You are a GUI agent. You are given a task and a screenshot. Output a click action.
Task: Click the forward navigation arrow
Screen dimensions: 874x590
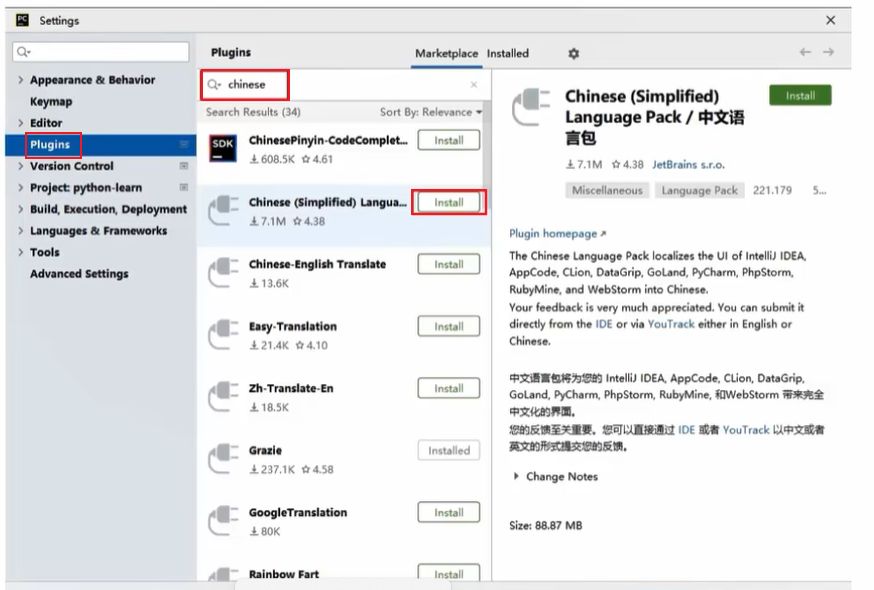coord(828,53)
